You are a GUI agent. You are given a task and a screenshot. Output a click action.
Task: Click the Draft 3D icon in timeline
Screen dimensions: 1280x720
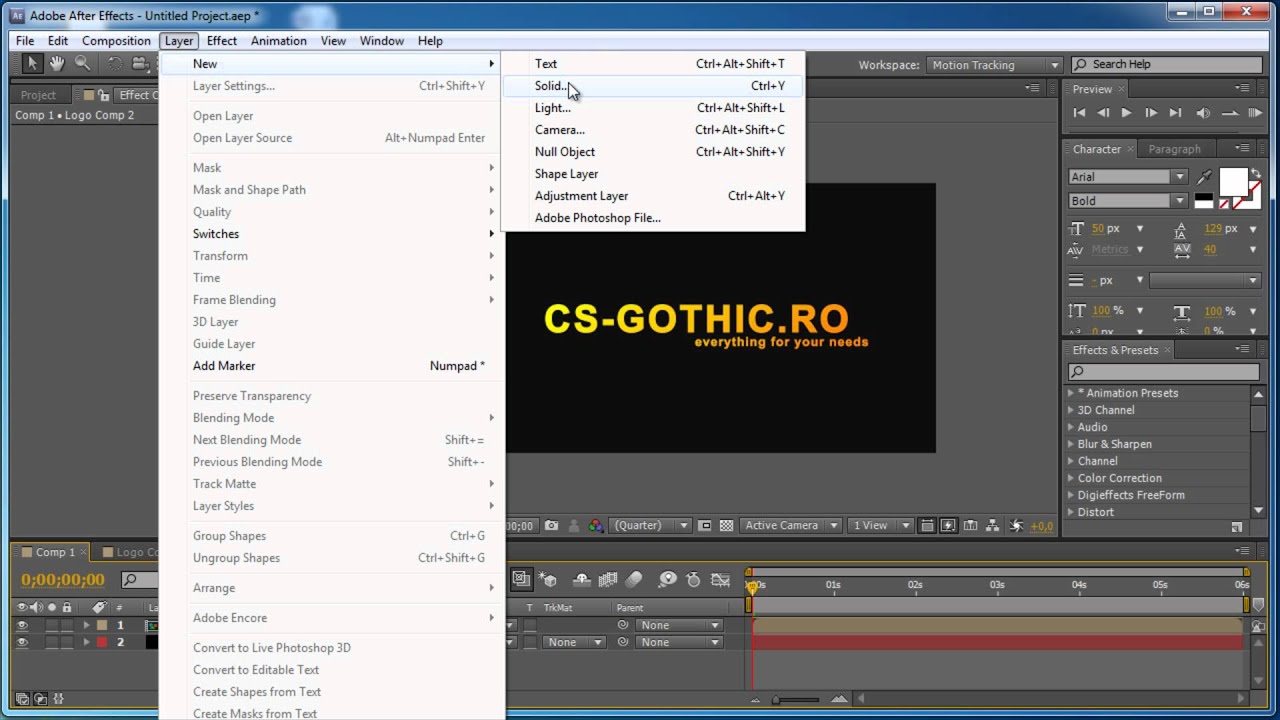click(x=548, y=579)
